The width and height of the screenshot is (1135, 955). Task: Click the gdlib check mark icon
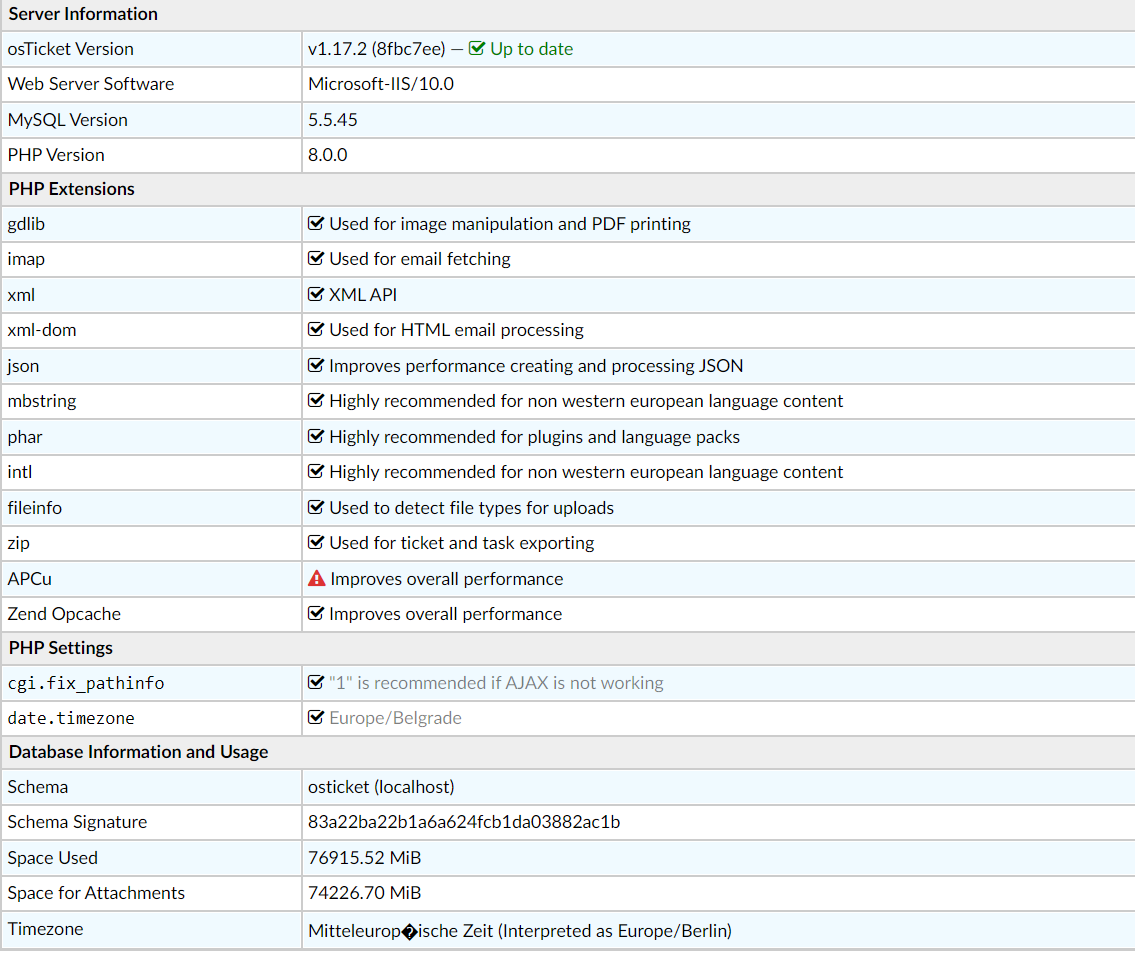[x=316, y=224]
